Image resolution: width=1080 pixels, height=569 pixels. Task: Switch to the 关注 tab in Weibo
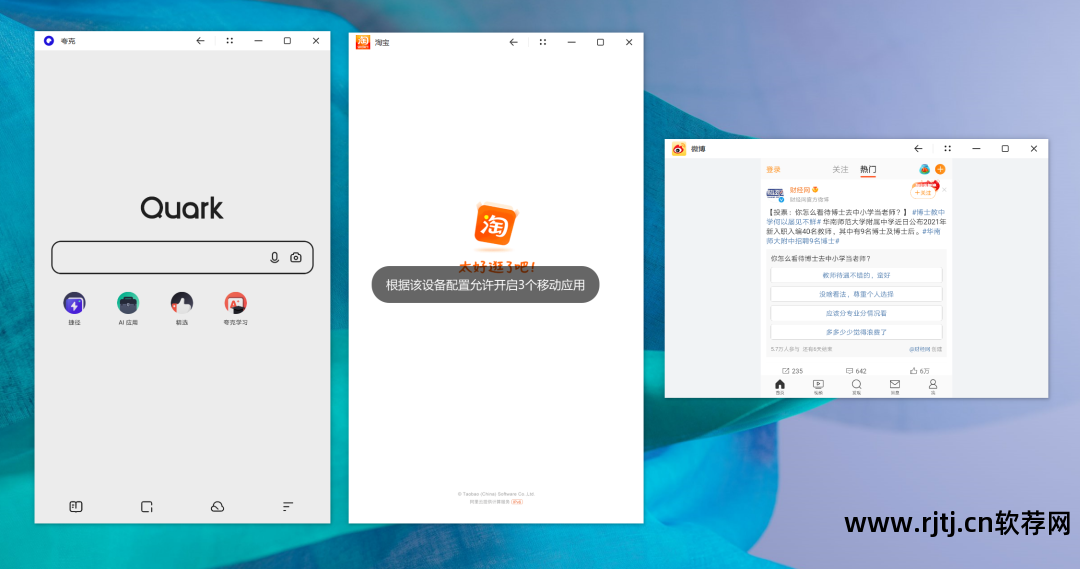pyautogui.click(x=840, y=169)
